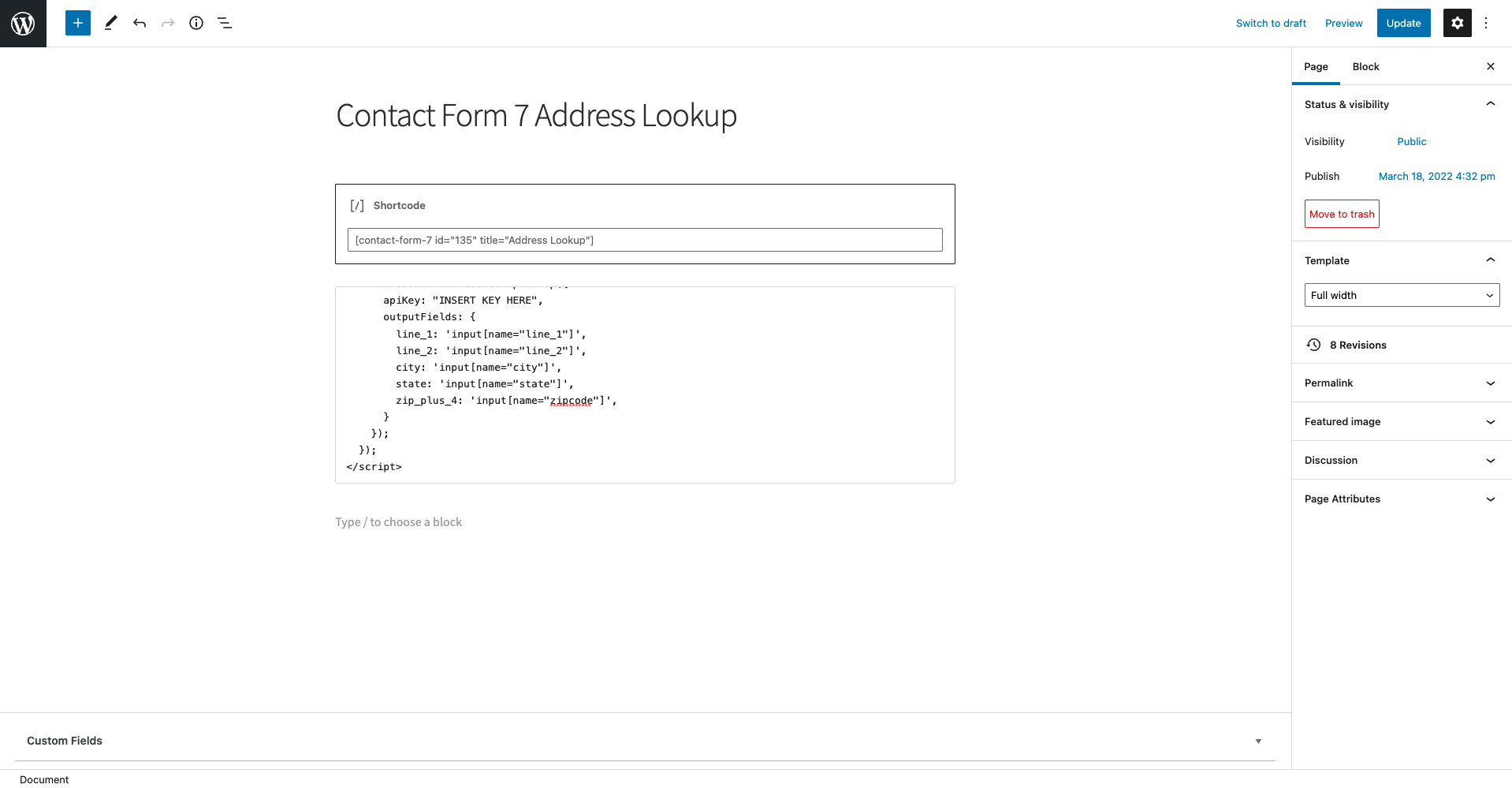
Task: Open the Options three-dot menu
Action: tap(1486, 23)
